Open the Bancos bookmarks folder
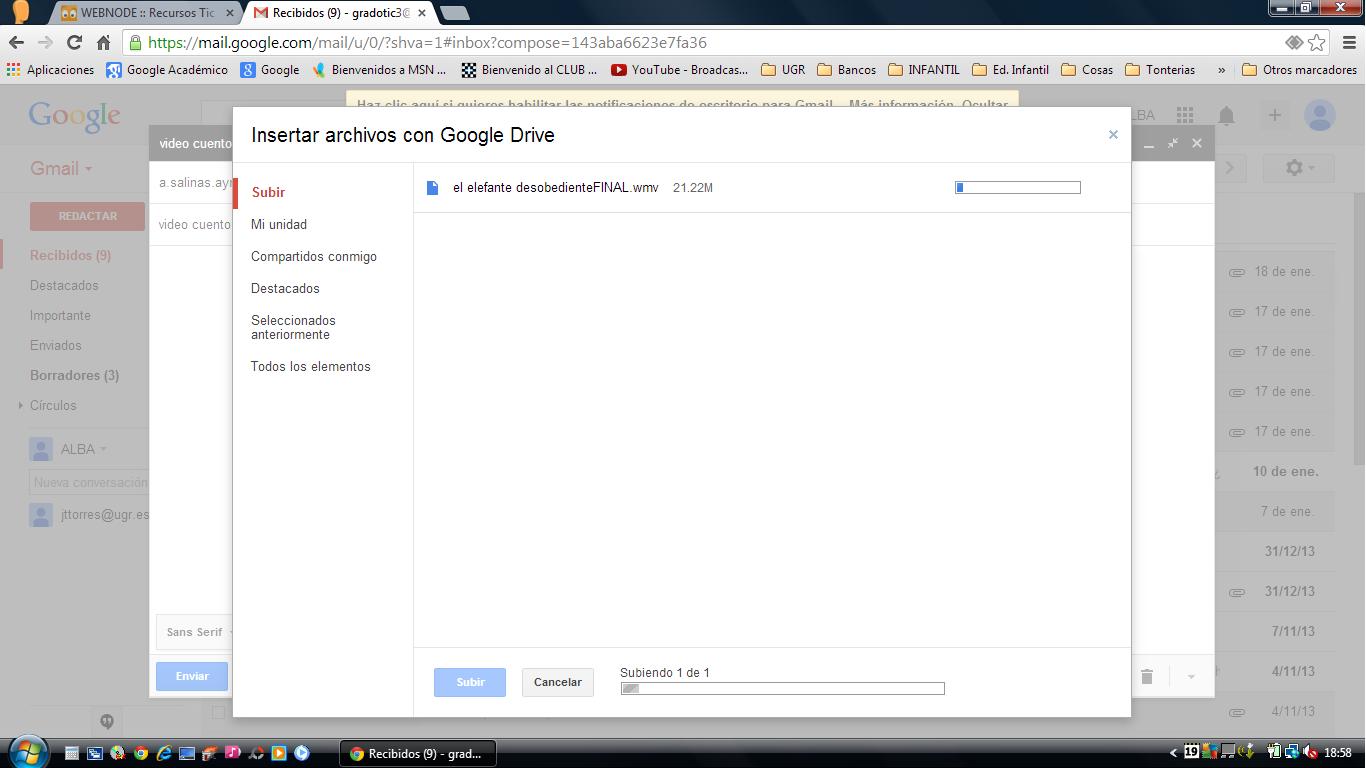Viewport: 1366px width, 768px height. (846, 70)
